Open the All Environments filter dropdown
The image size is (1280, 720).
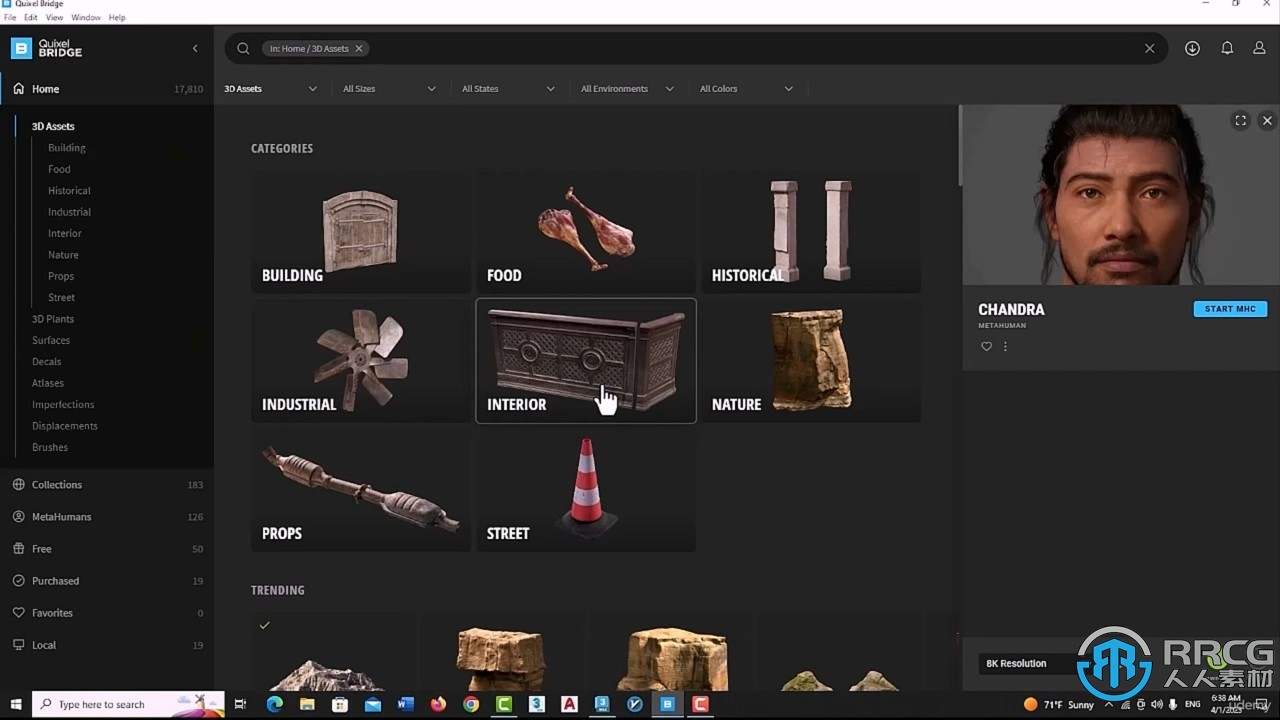point(627,89)
